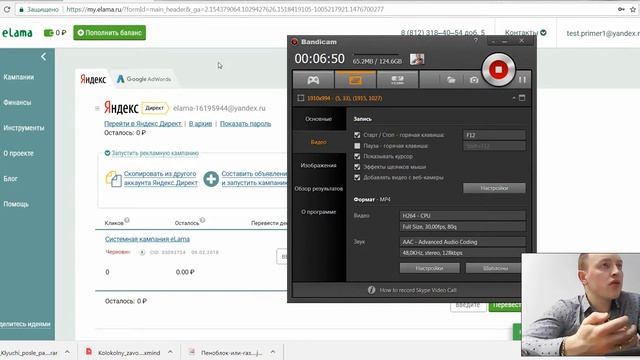Click Скопировать из другого аккаунта Яндекс.Директ
This screenshot has width=640, height=360.
(161, 178)
